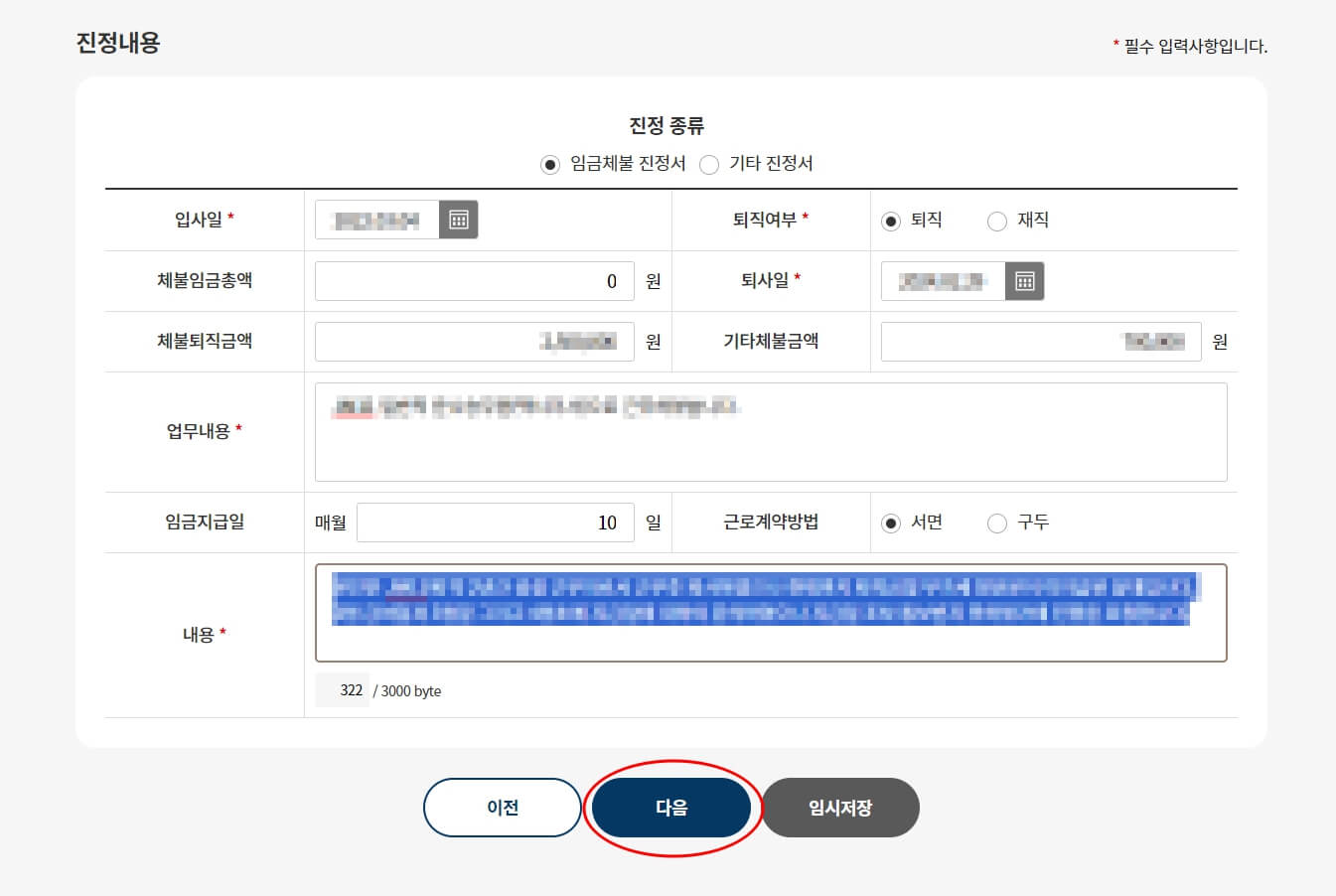
Task: Click the 임금지급일 row label
Action: [x=205, y=522]
